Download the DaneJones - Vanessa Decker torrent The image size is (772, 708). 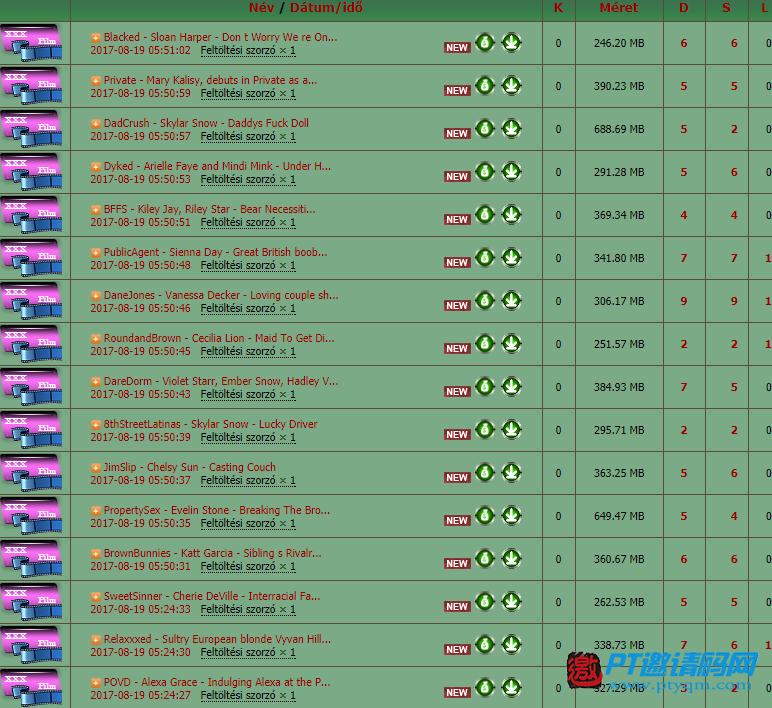[x=512, y=300]
